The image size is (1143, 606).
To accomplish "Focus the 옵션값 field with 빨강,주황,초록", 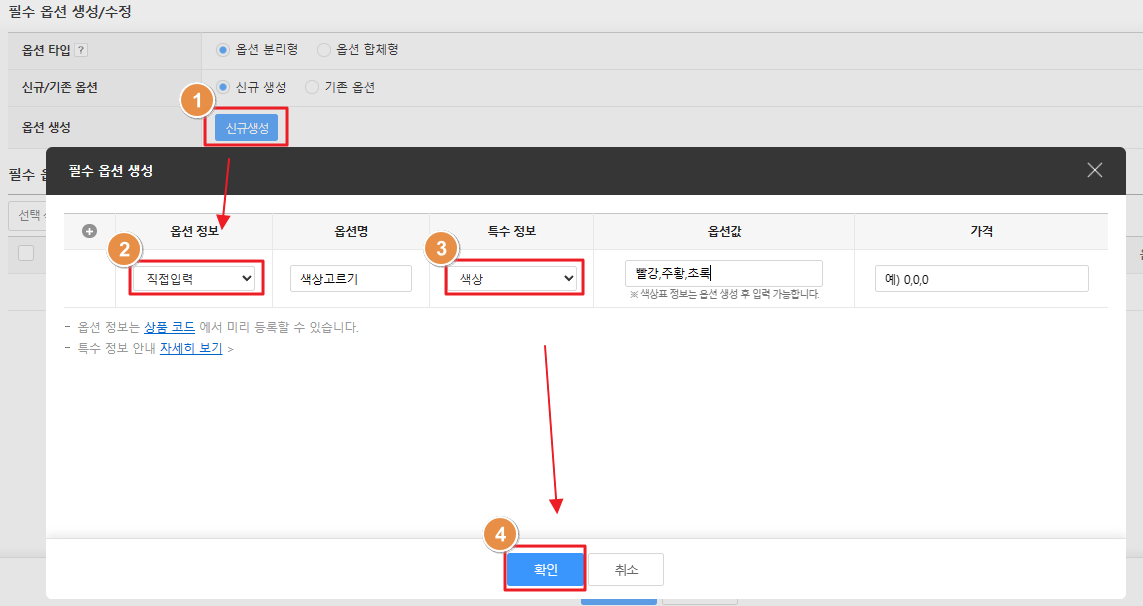I will tap(724, 273).
